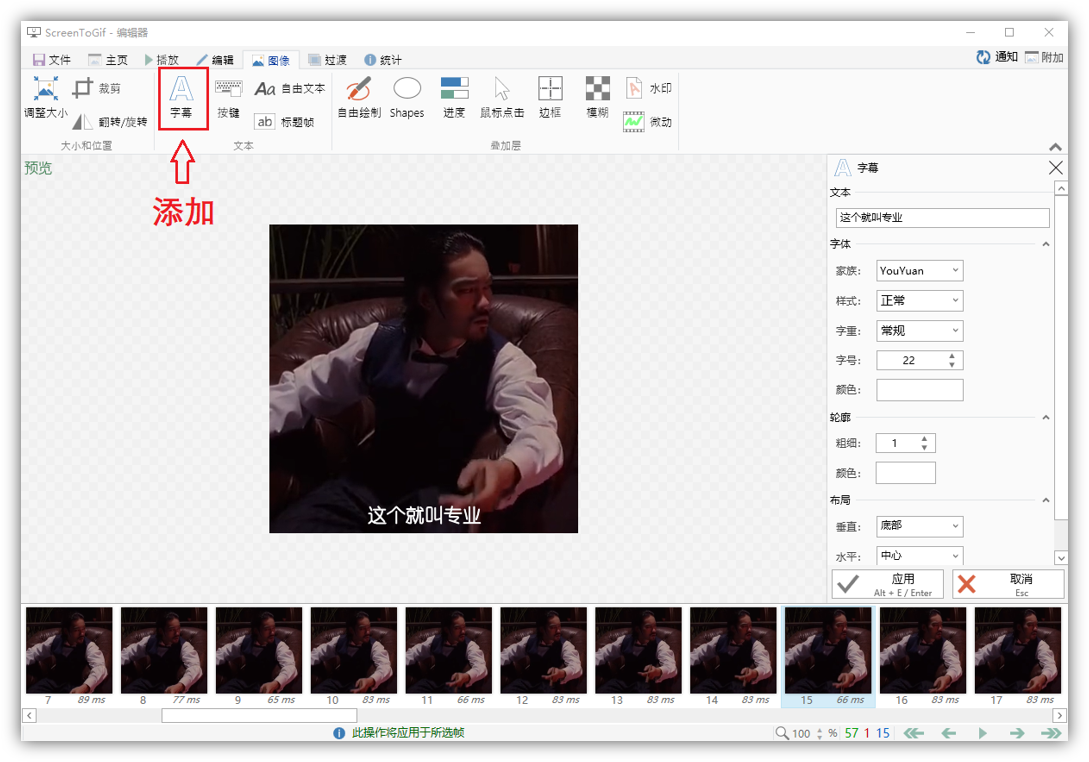Open the 调整大小 resize tool
Viewport: 1089px width, 762px height.
(x=46, y=97)
